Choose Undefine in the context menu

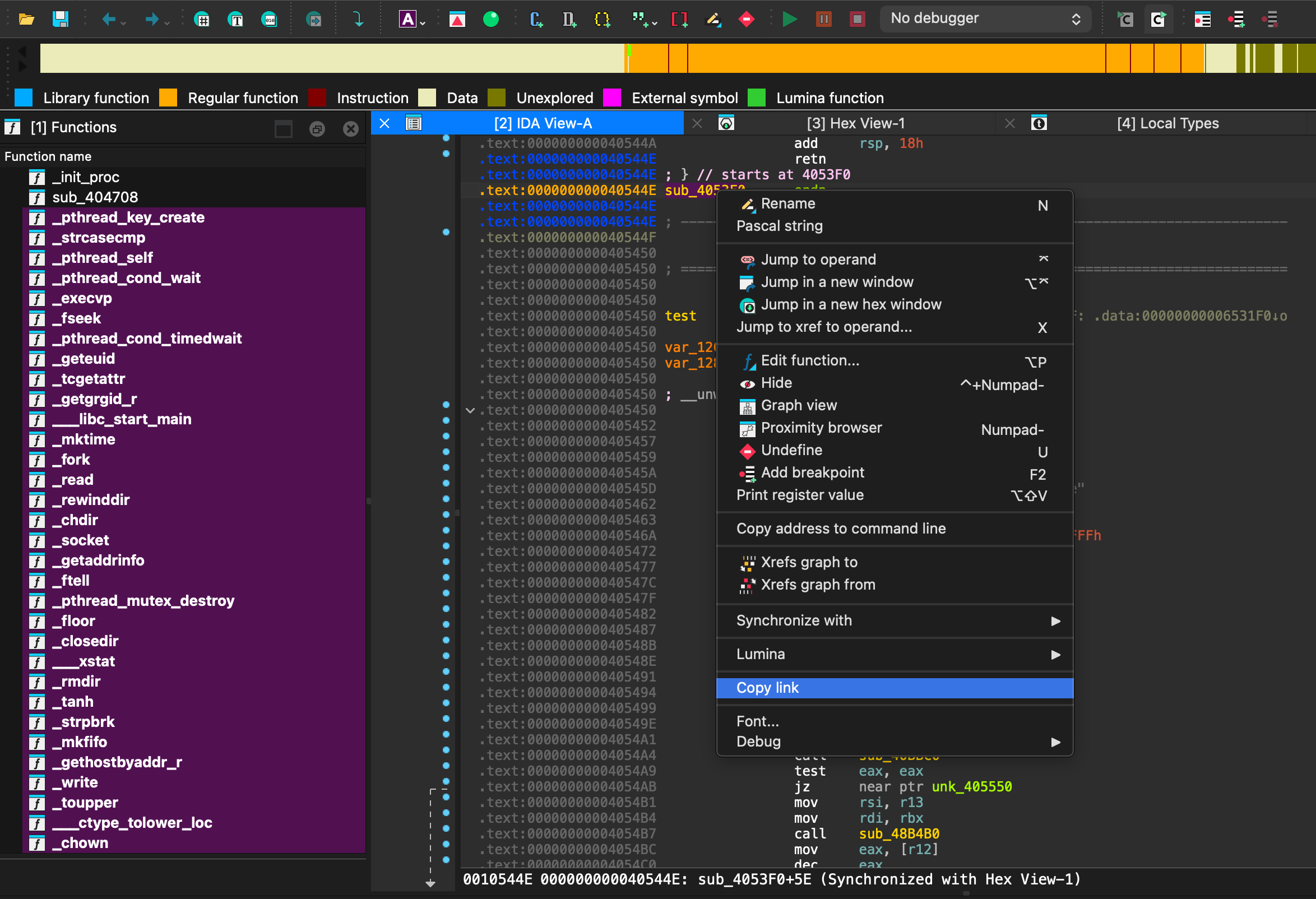point(895,450)
